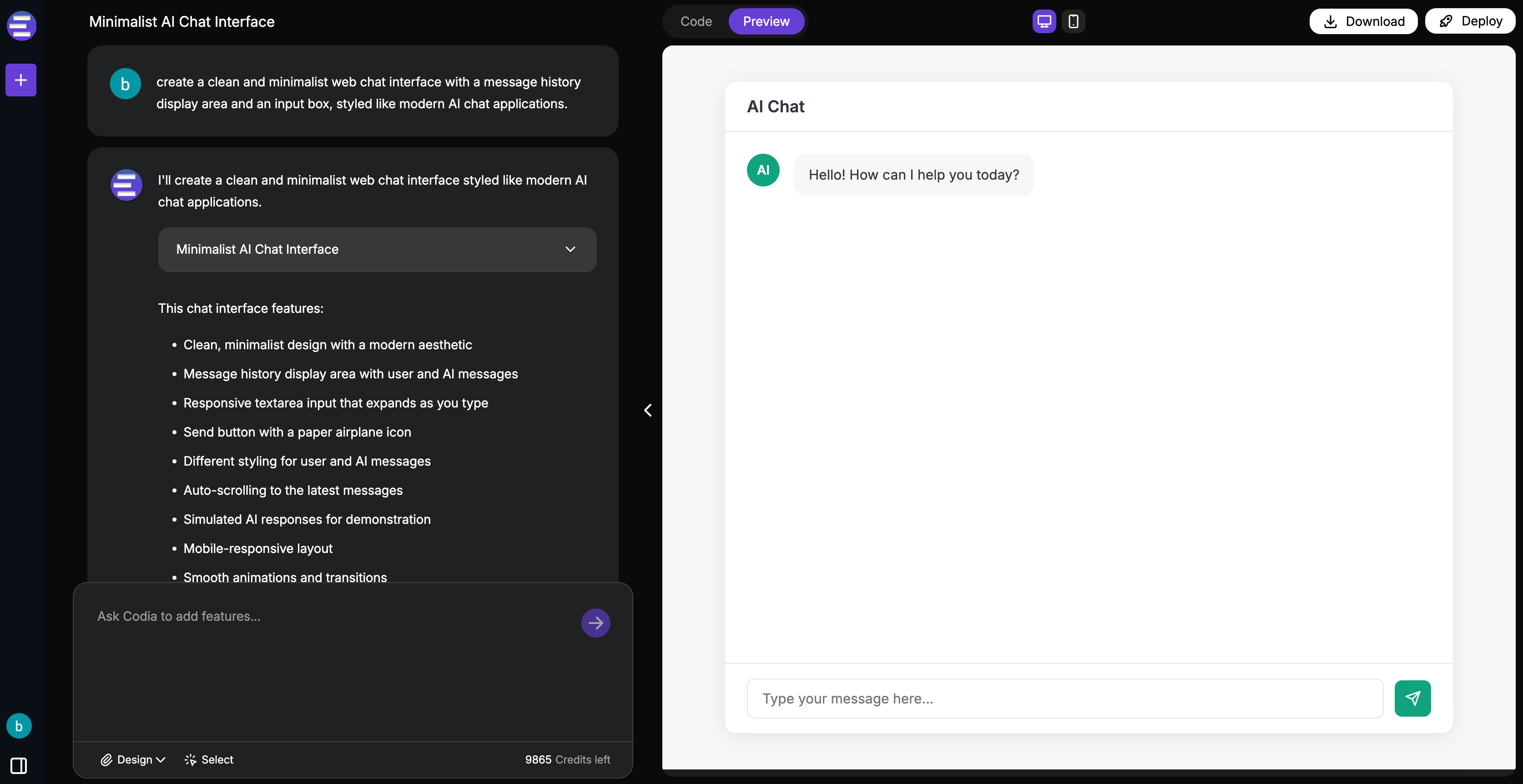1523x784 pixels.
Task: Click the Codia logo in the sidebar
Action: (x=21, y=26)
